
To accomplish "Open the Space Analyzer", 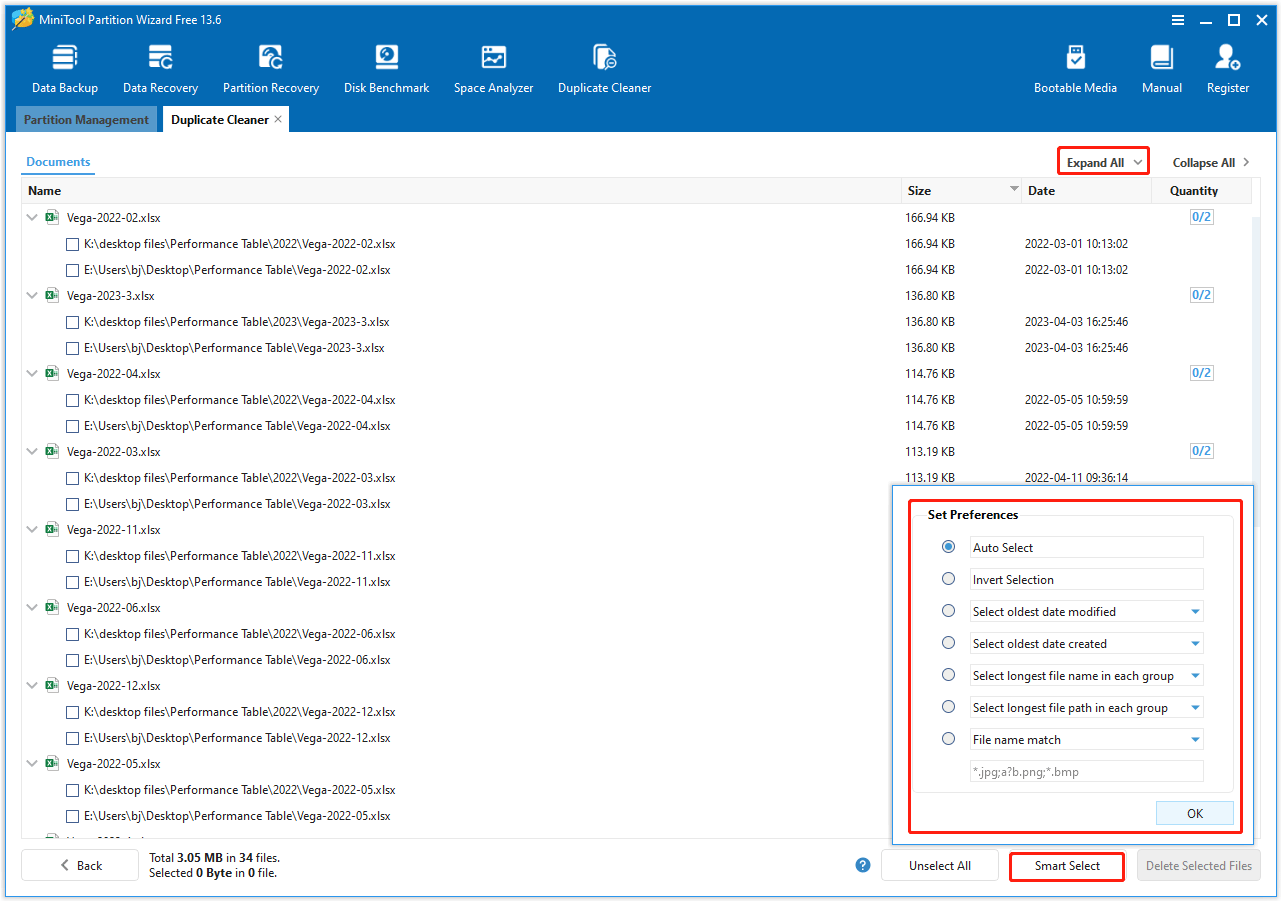I will 493,66.
